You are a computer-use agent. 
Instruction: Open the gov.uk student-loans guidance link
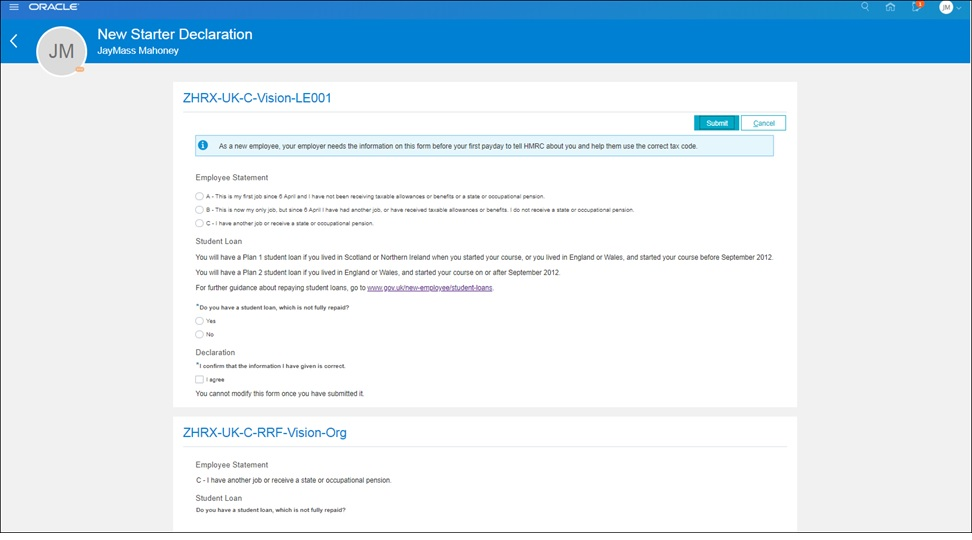pos(430,288)
